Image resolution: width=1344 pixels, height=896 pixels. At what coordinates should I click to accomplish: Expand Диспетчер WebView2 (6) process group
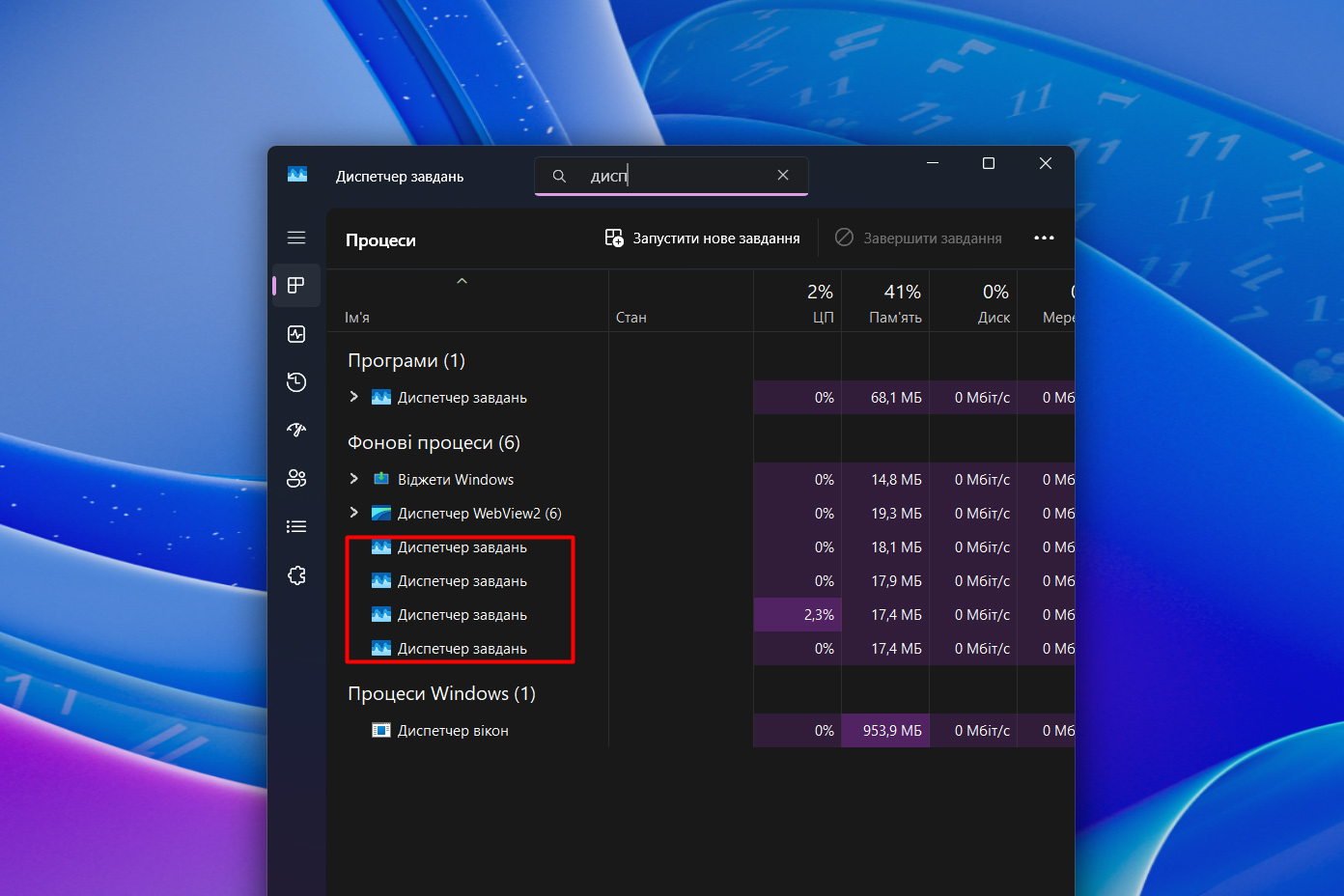click(354, 513)
